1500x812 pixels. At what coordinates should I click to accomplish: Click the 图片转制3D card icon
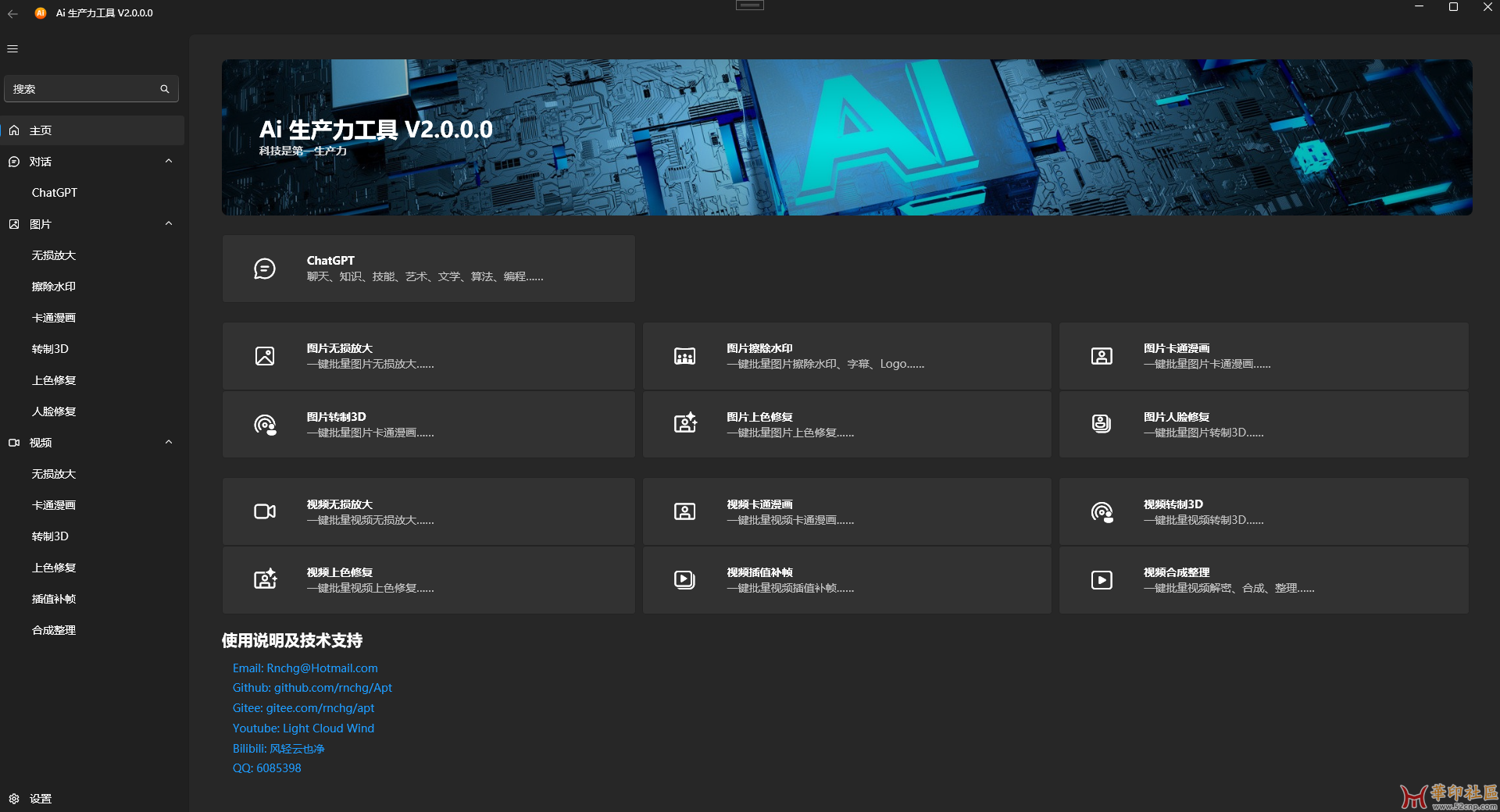(265, 425)
